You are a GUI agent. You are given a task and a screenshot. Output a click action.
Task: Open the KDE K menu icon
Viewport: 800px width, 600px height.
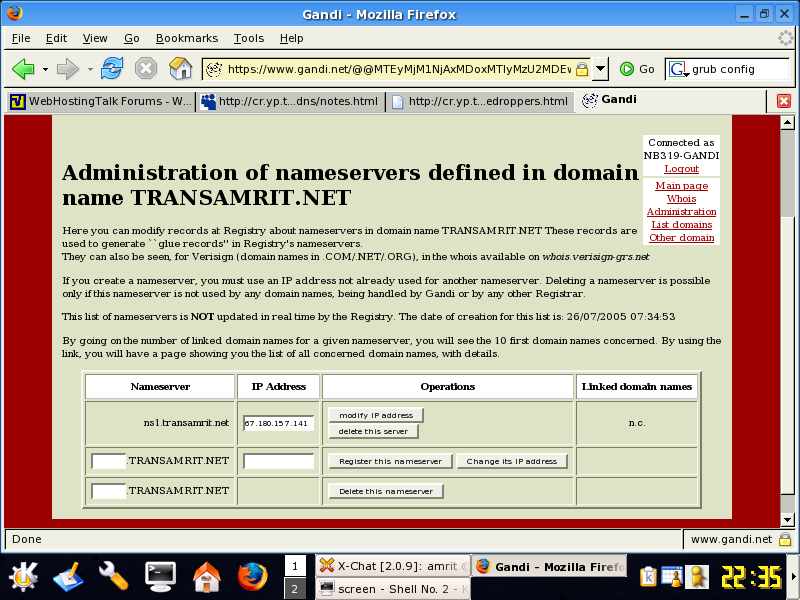click(23, 577)
